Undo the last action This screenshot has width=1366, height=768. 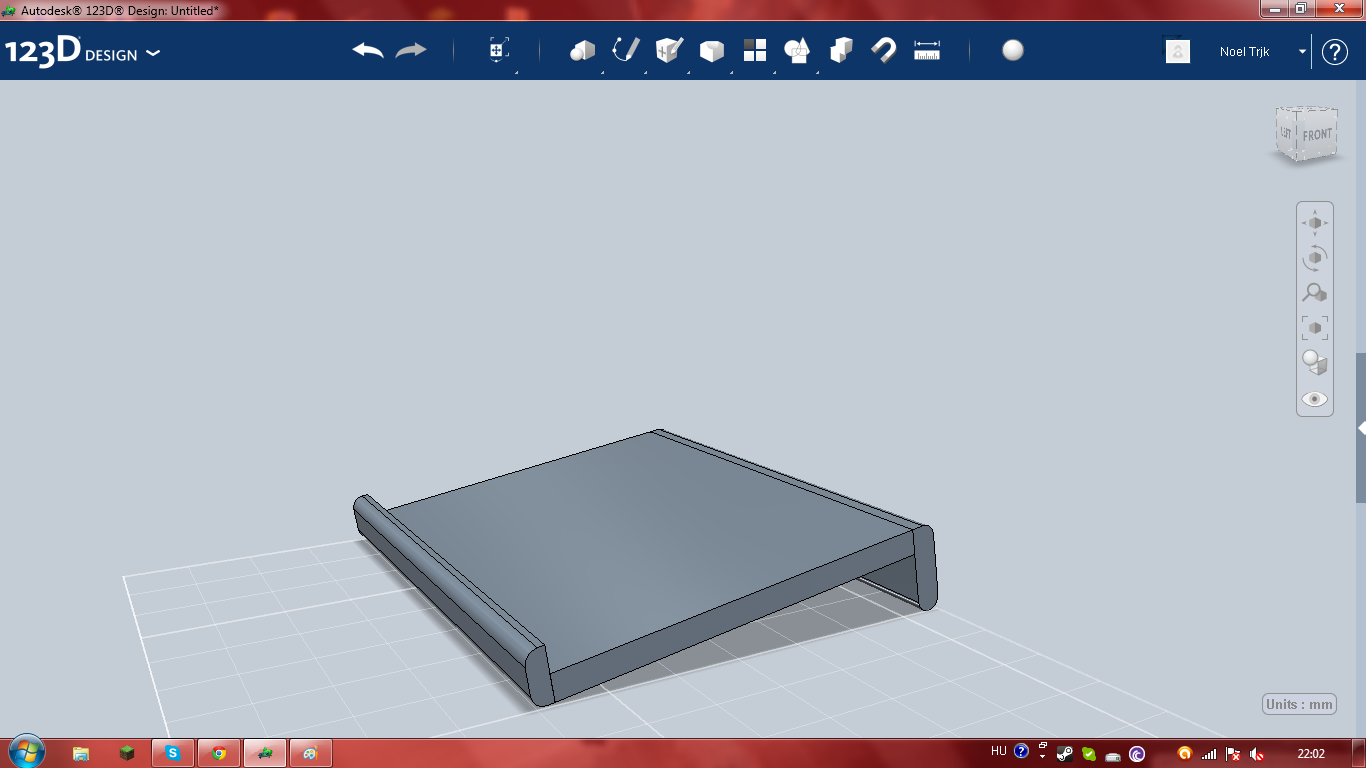click(x=368, y=51)
